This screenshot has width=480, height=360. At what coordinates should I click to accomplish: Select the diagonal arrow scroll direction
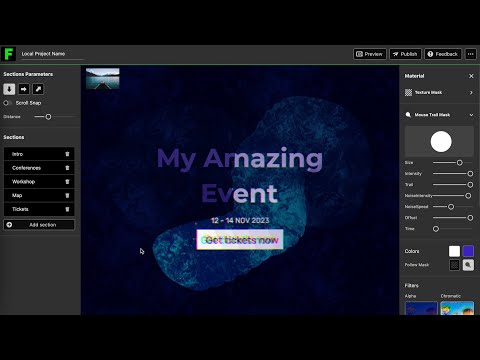[x=38, y=89]
